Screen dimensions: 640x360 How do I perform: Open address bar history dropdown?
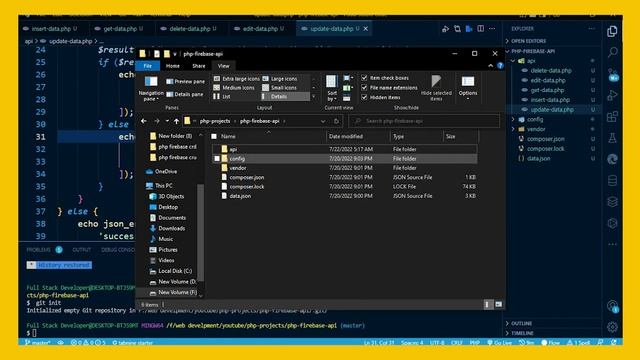click(x=323, y=121)
